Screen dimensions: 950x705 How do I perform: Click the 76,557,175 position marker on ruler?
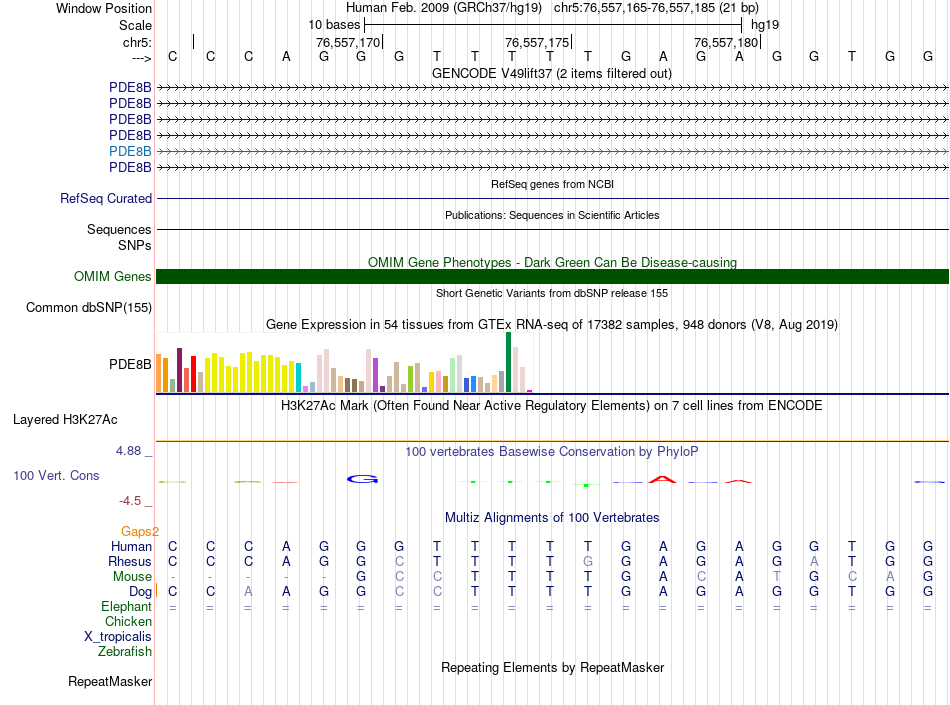click(540, 43)
